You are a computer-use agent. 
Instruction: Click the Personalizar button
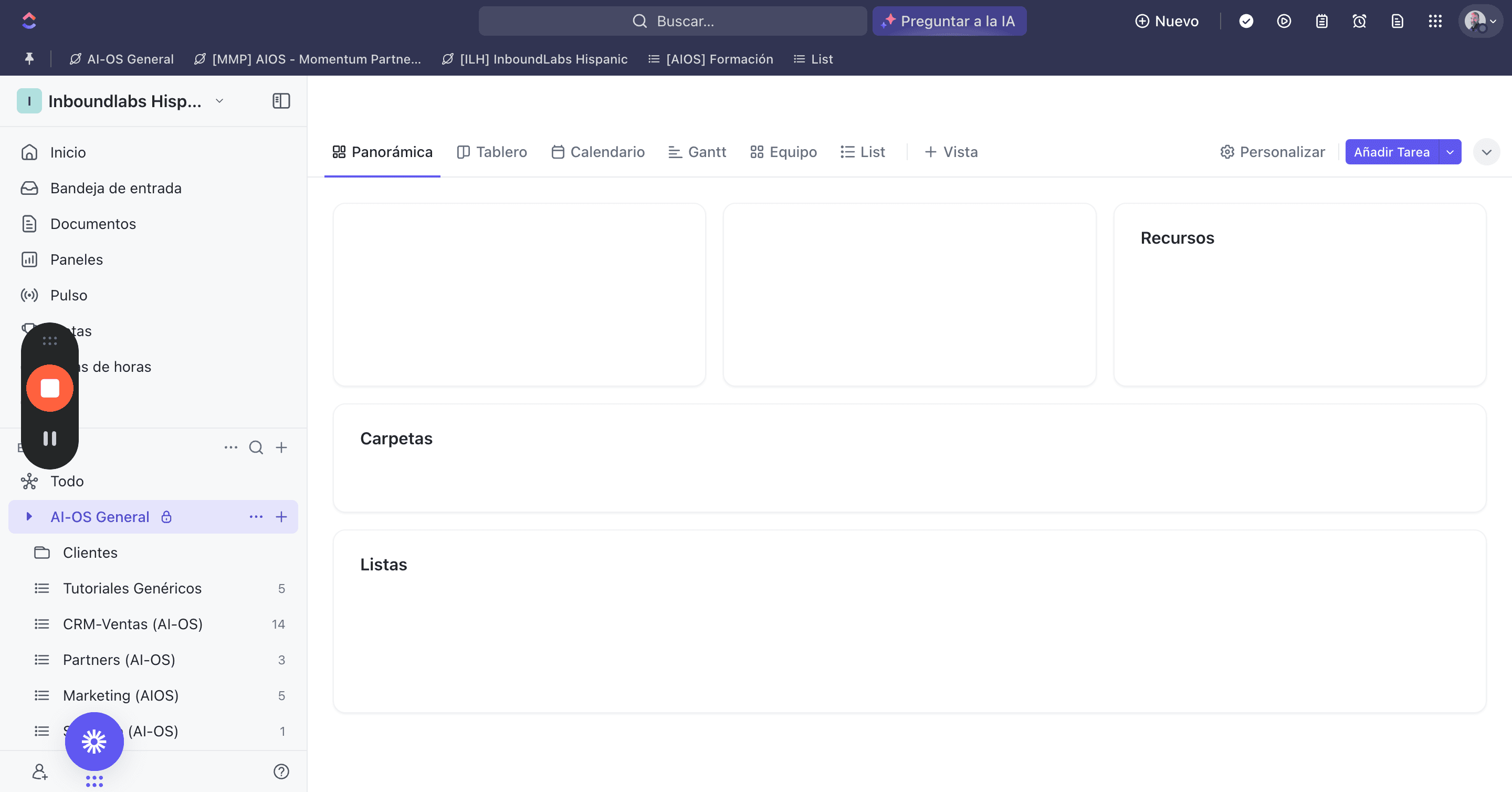point(1272,152)
